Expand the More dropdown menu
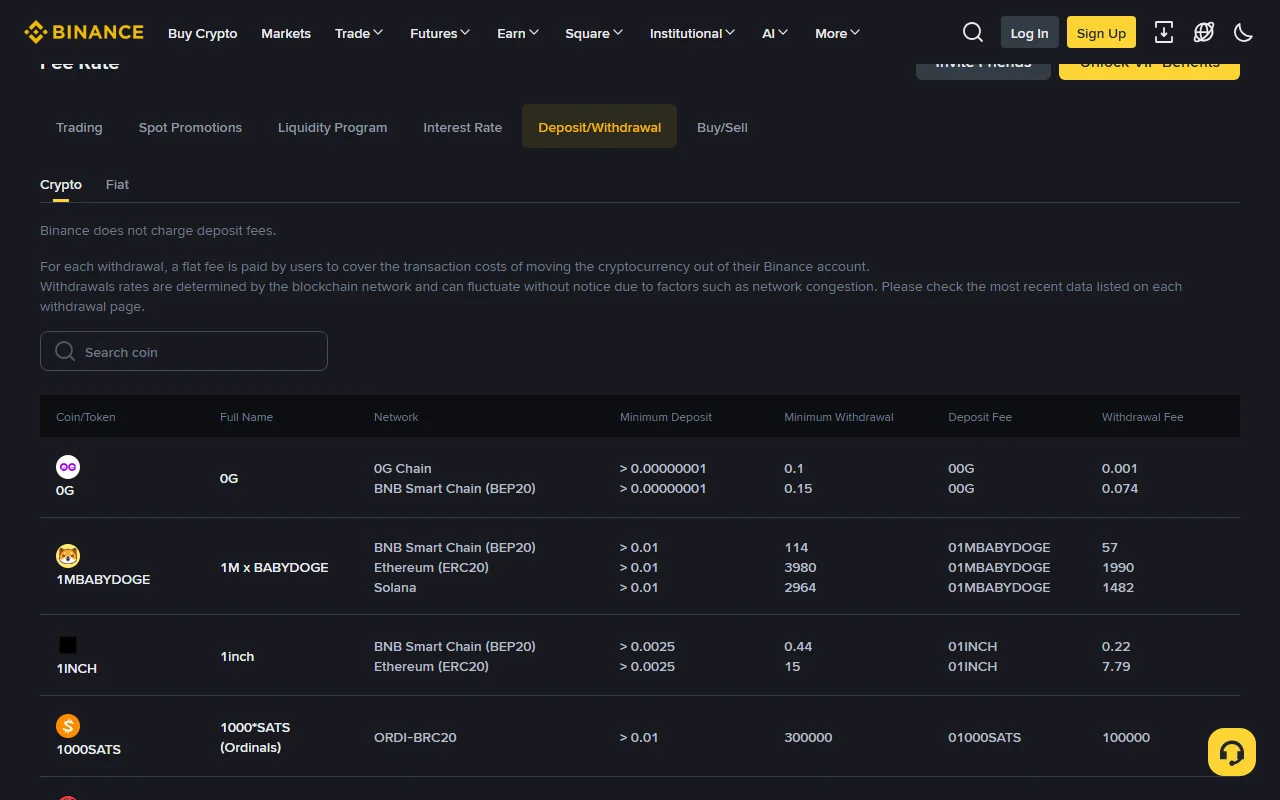Viewport: 1280px width, 800px height. pyautogui.click(x=838, y=33)
